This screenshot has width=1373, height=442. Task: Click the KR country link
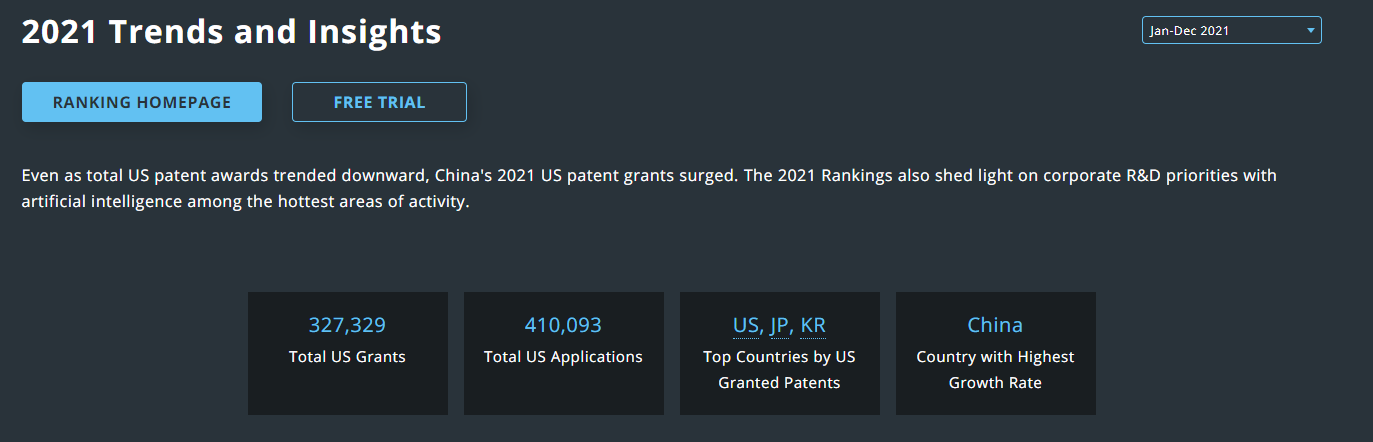click(813, 325)
